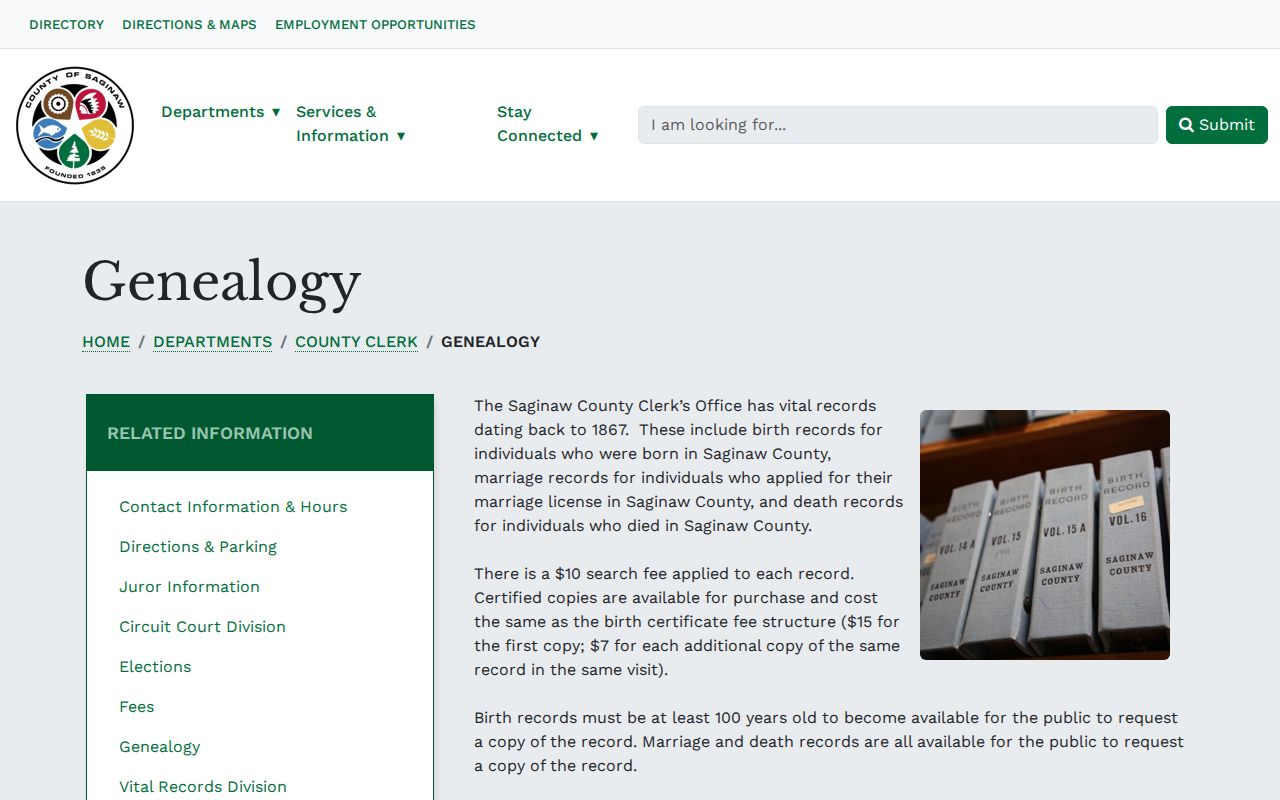This screenshot has height=800, width=1280.
Task: Open Vital Records Division sidebar link
Action: 203,787
